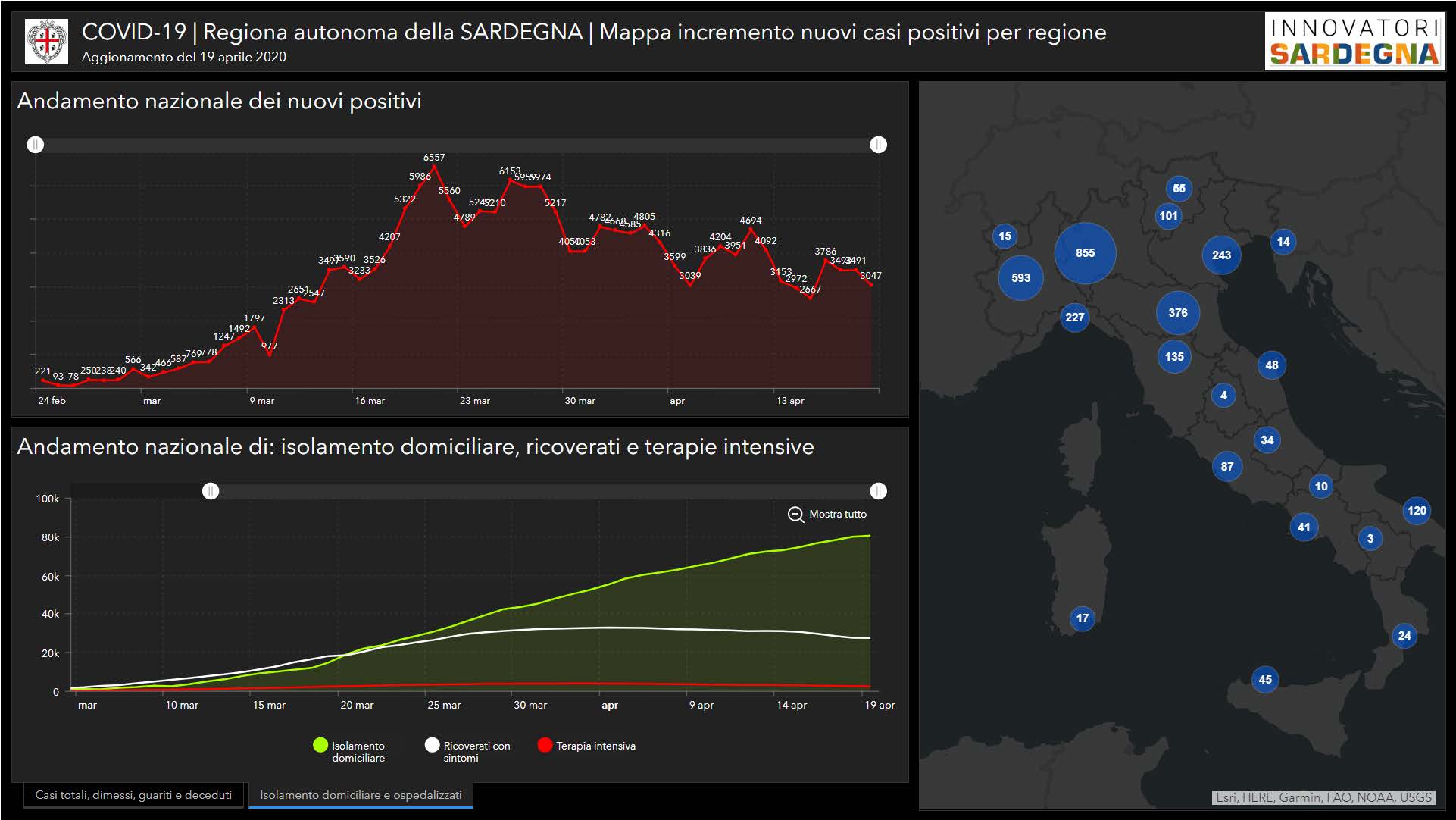Select the 855 cases map bubble
This screenshot has width=1456, height=820.
[x=1085, y=253]
